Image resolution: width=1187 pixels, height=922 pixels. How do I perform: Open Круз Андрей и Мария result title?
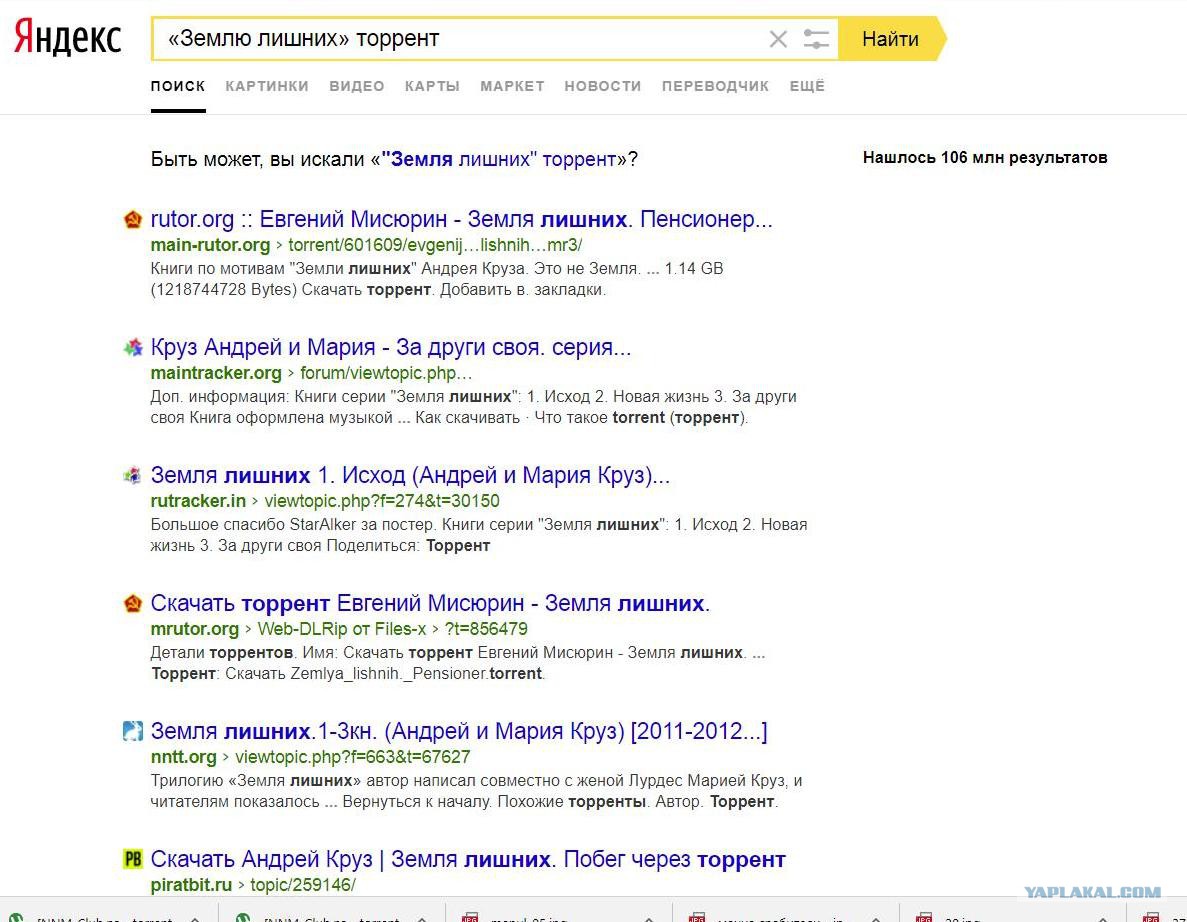tap(391, 347)
